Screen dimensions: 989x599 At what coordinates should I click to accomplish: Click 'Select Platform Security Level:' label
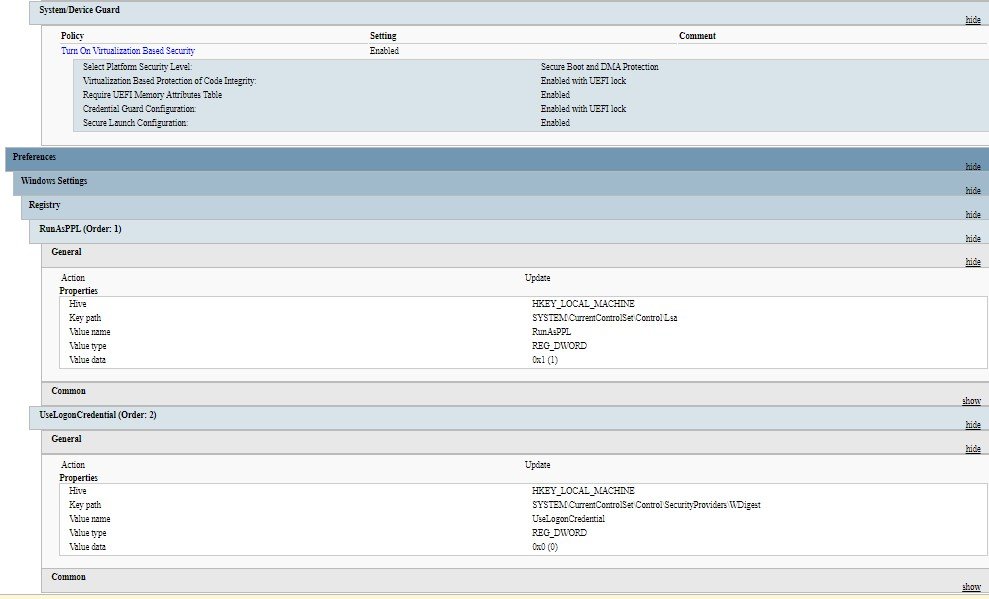click(x=138, y=67)
